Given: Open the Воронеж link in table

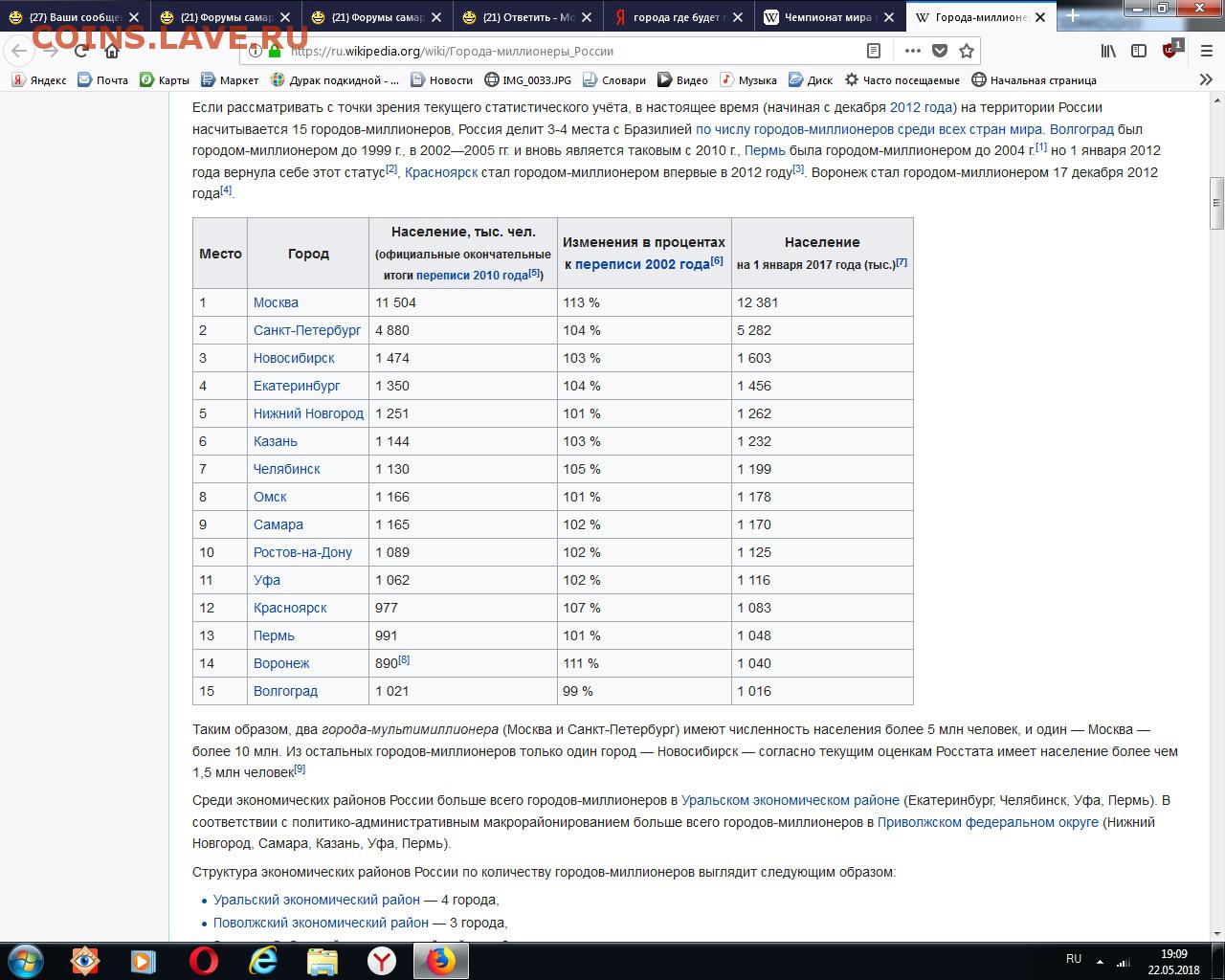Looking at the screenshot, I should click(281, 663).
